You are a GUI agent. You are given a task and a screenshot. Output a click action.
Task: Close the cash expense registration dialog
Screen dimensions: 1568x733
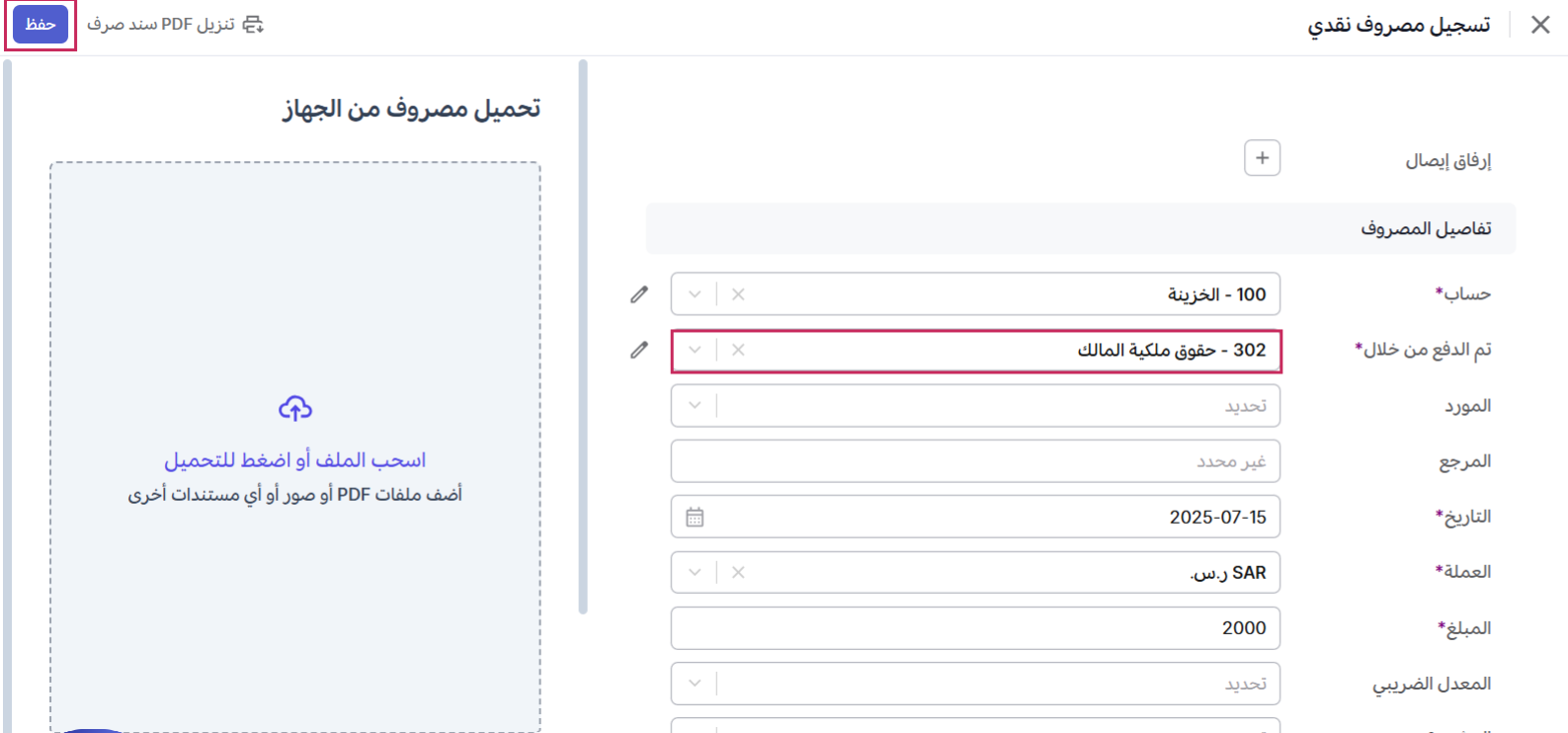(1540, 25)
